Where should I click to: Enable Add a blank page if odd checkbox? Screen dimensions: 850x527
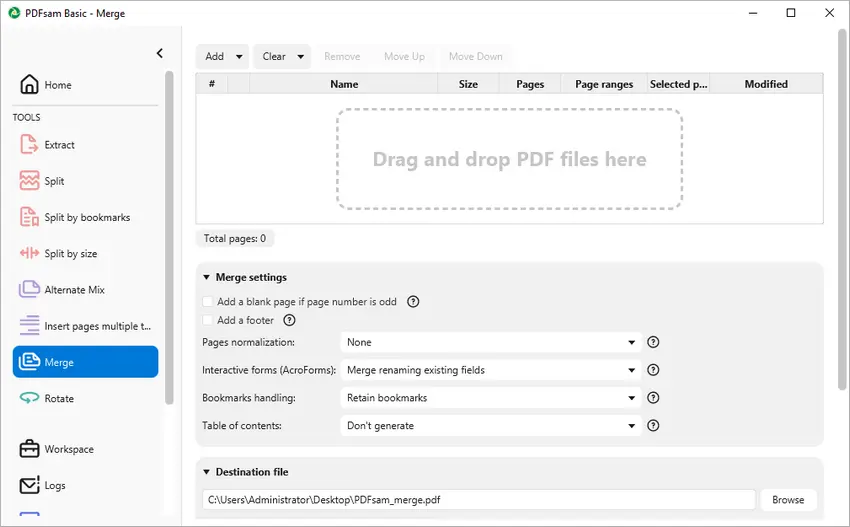coord(207,302)
